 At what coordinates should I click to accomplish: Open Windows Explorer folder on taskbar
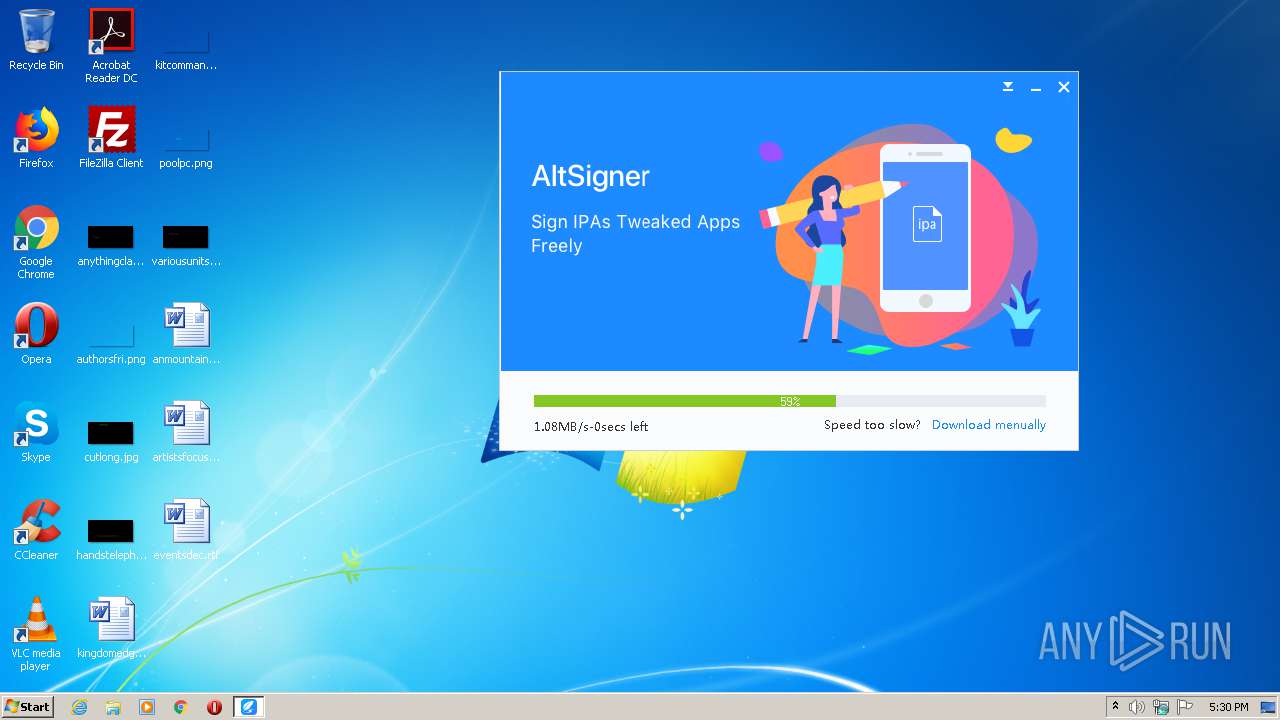click(113, 707)
